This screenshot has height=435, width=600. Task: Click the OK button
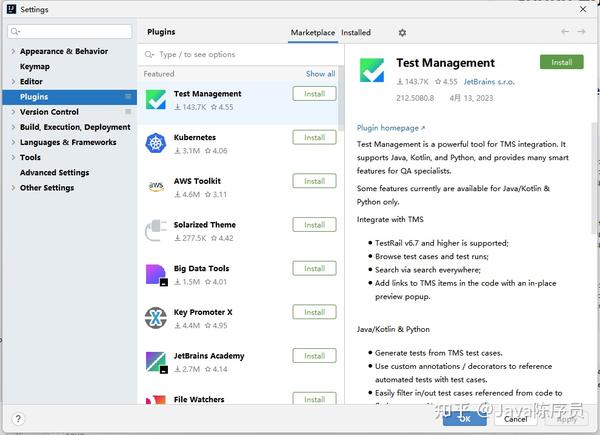(465, 419)
